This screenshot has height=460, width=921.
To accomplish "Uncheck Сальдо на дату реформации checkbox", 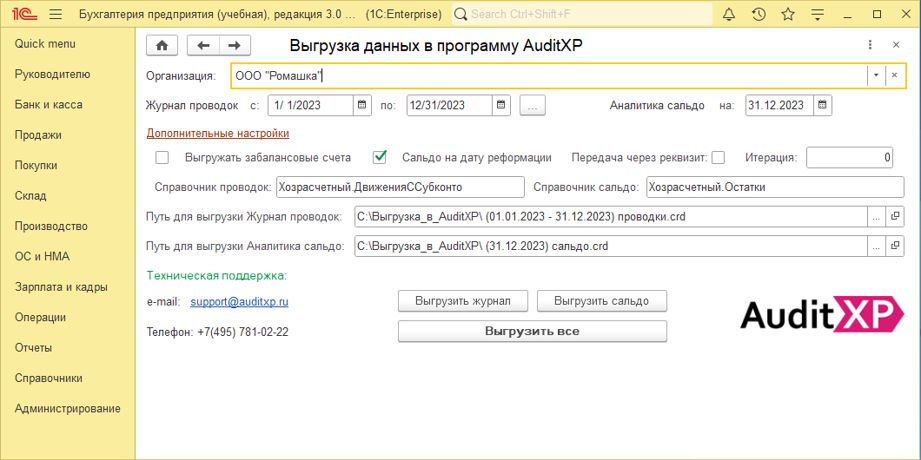I will [380, 157].
